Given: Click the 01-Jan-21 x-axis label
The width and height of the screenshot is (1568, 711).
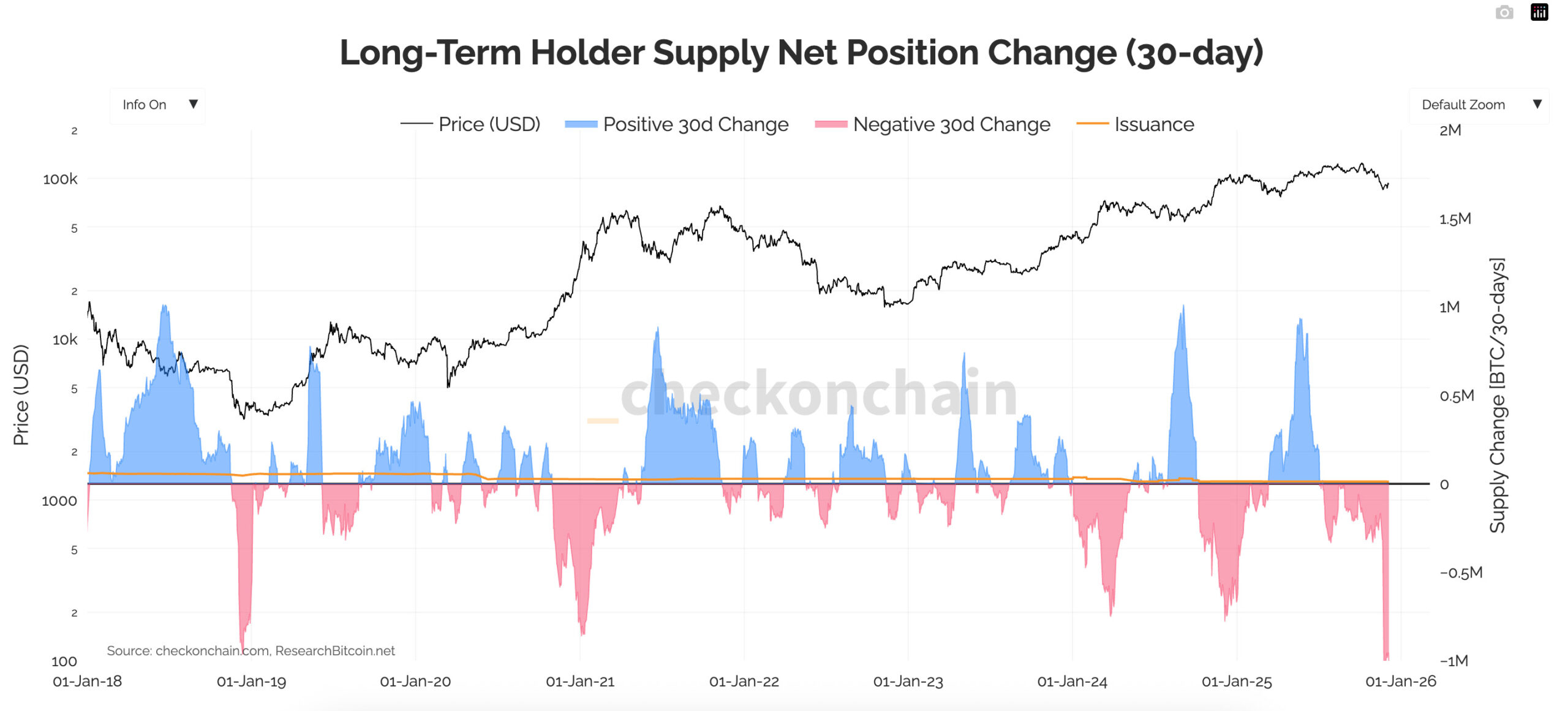Looking at the screenshot, I should click(x=580, y=682).
